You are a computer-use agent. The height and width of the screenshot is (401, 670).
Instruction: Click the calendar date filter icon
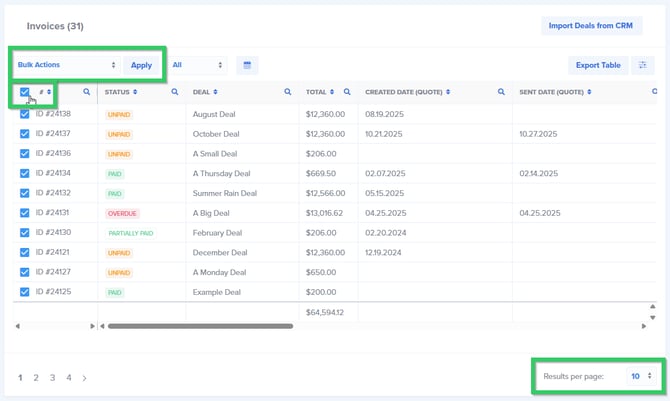246,65
